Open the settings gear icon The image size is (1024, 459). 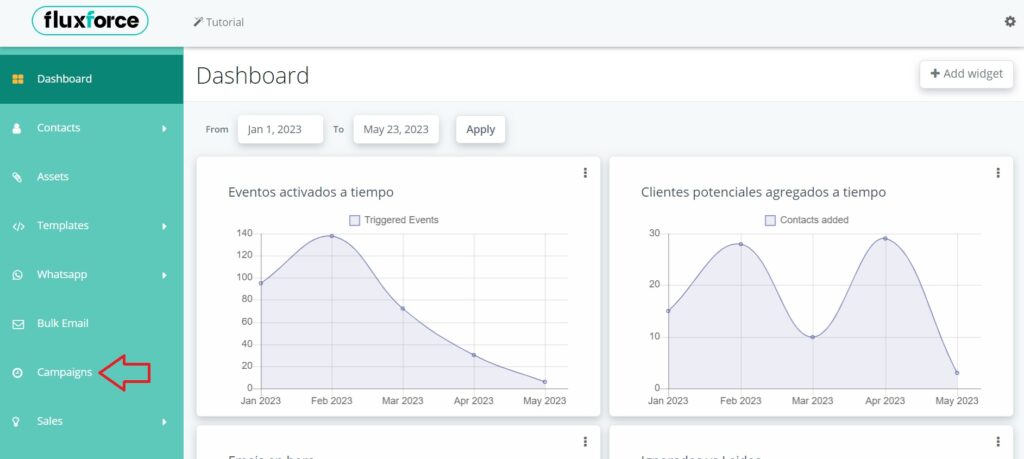1010,22
